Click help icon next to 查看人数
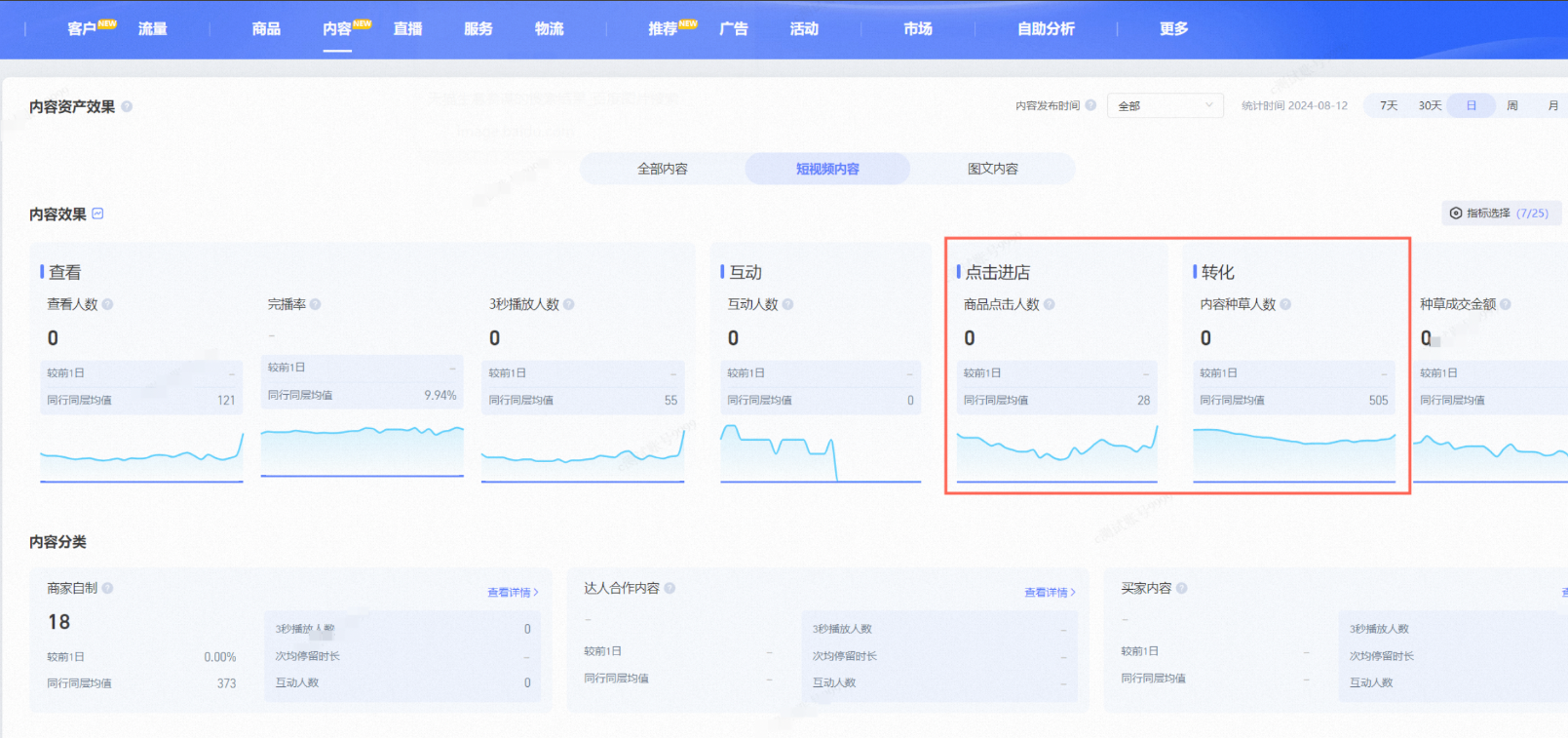The image size is (1568, 738). click(x=107, y=304)
